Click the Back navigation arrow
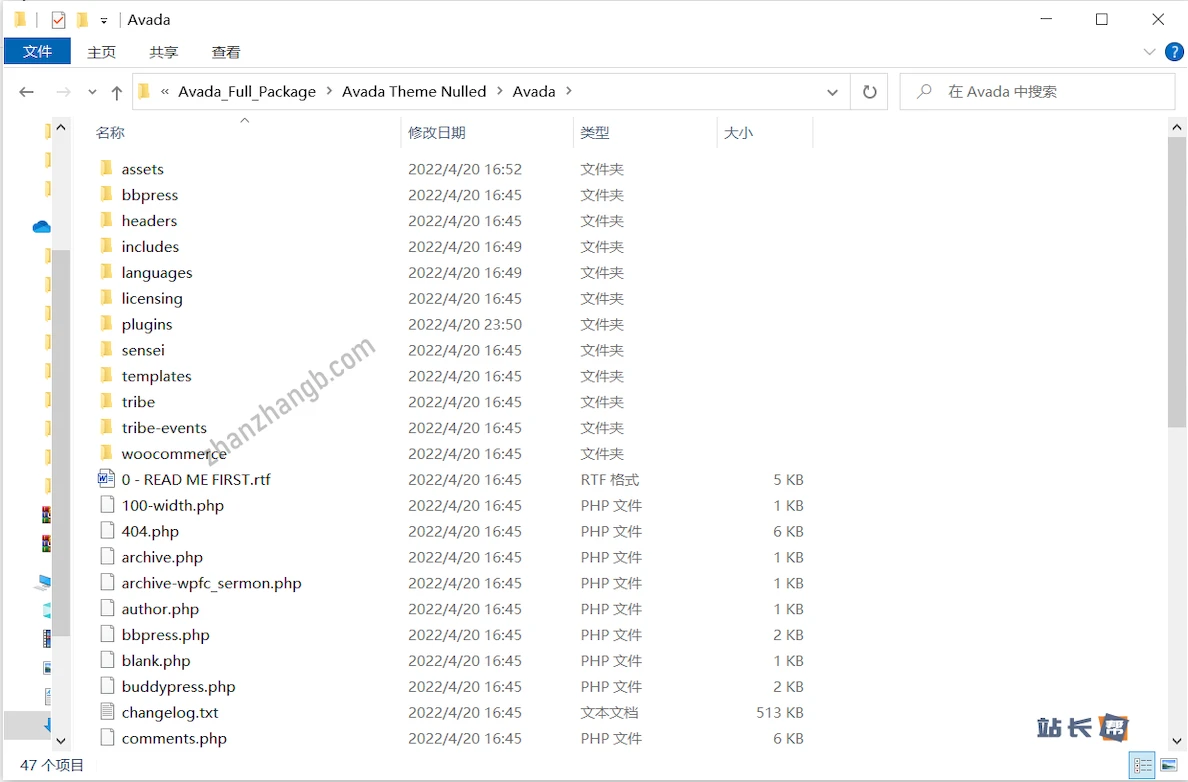Screen dimensions: 1188x782 [x=27, y=92]
